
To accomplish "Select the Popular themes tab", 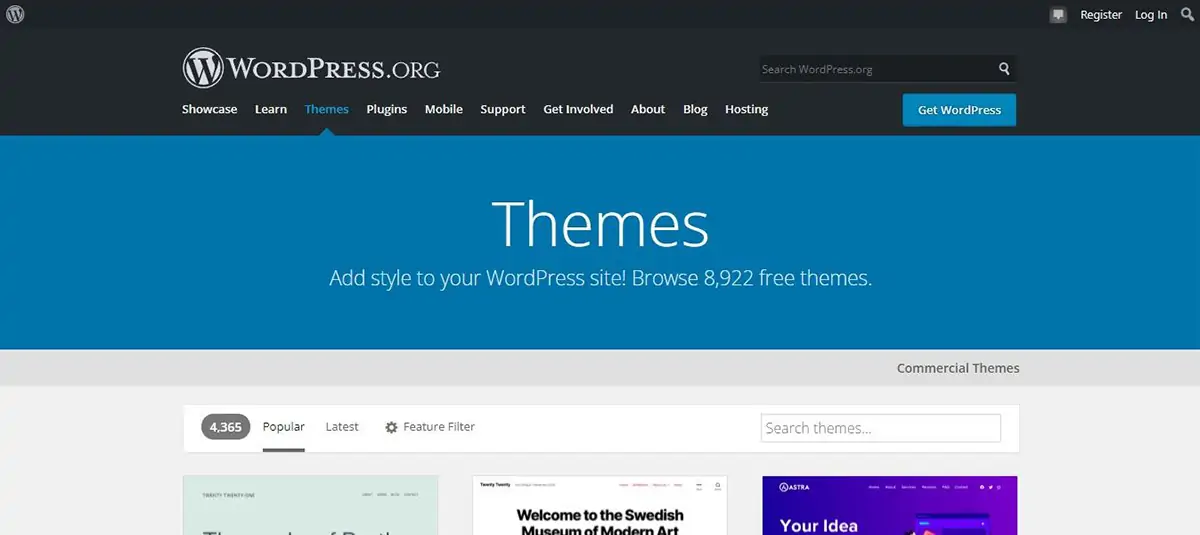I will [283, 427].
